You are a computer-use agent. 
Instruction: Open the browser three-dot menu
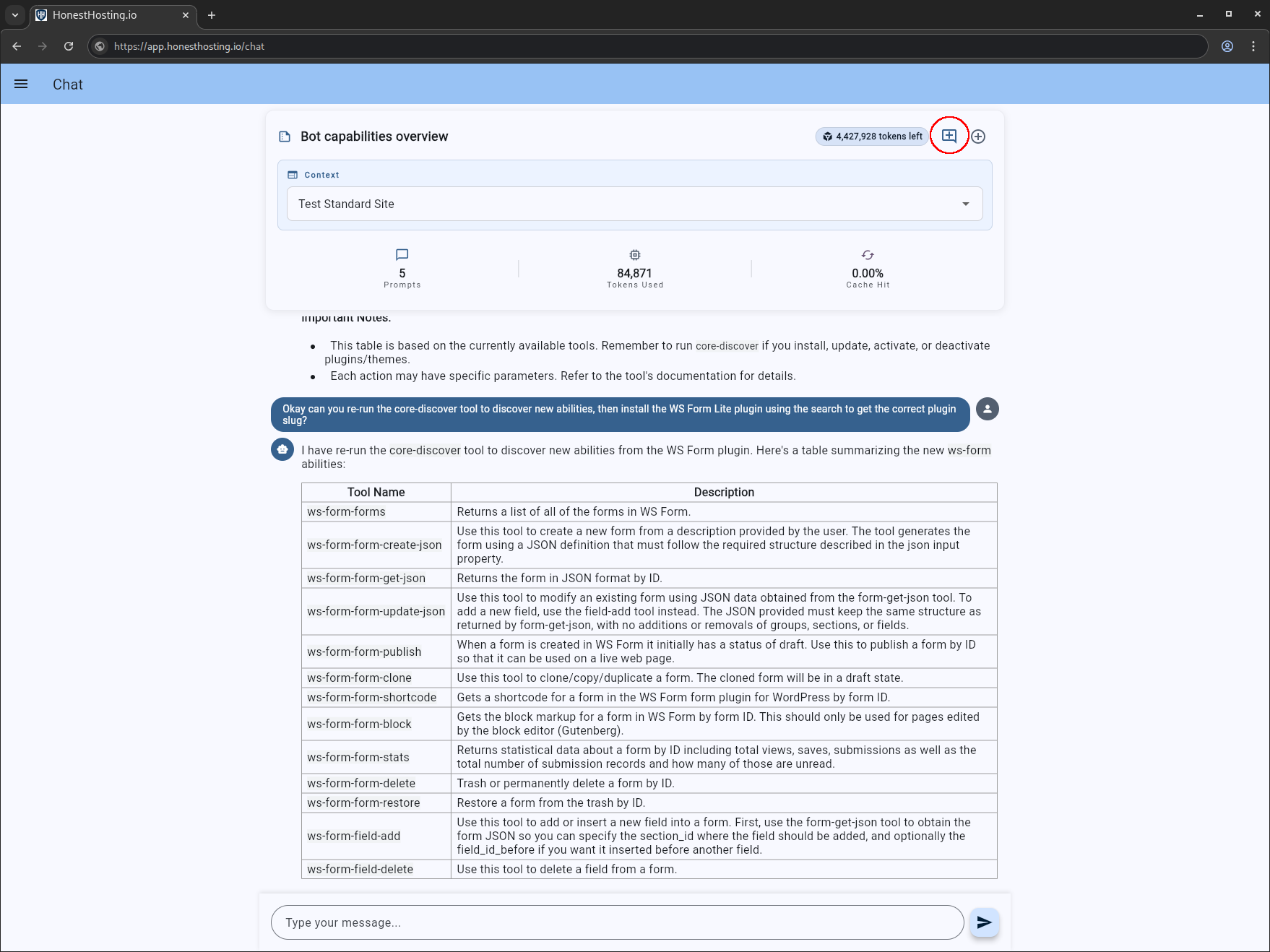(x=1253, y=46)
